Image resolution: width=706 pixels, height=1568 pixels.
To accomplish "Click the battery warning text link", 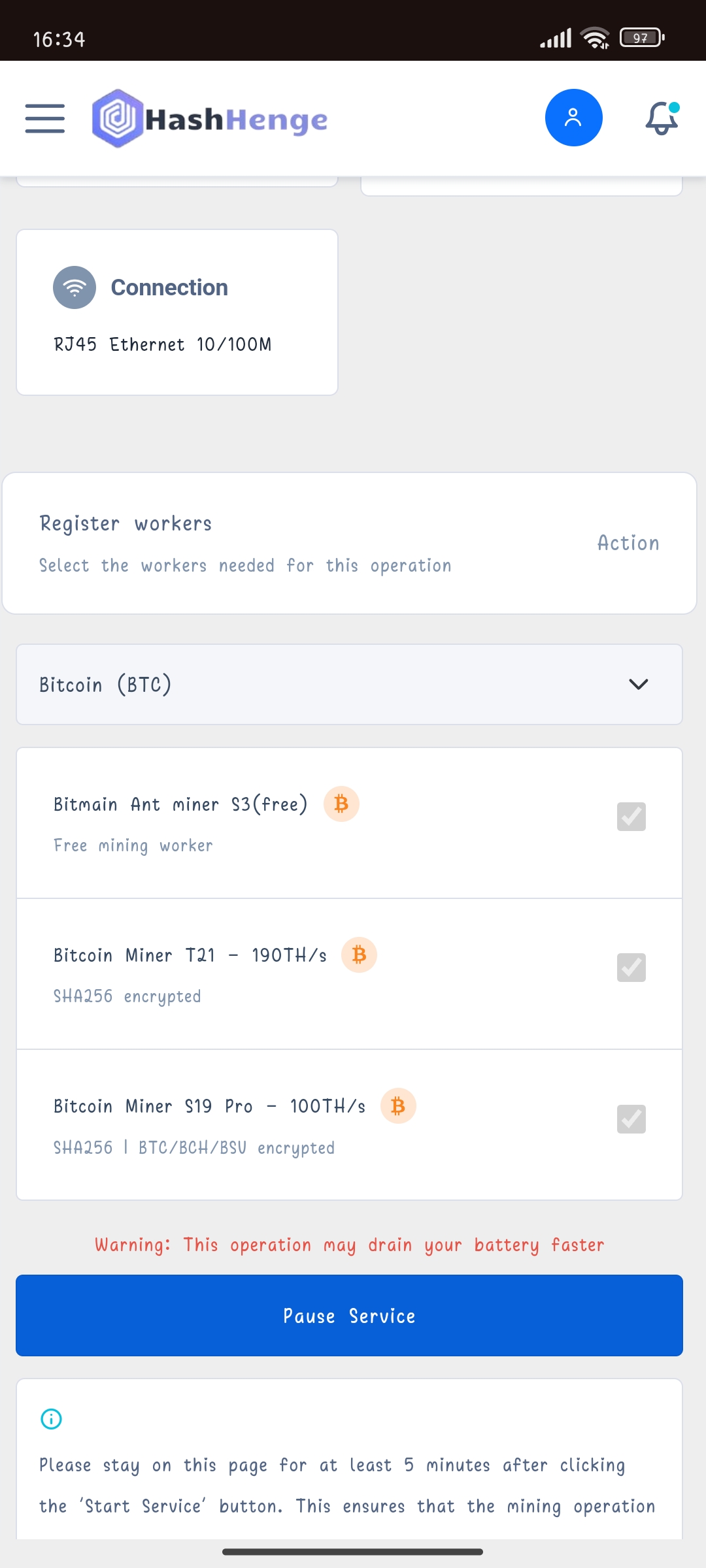I will click(x=350, y=1244).
